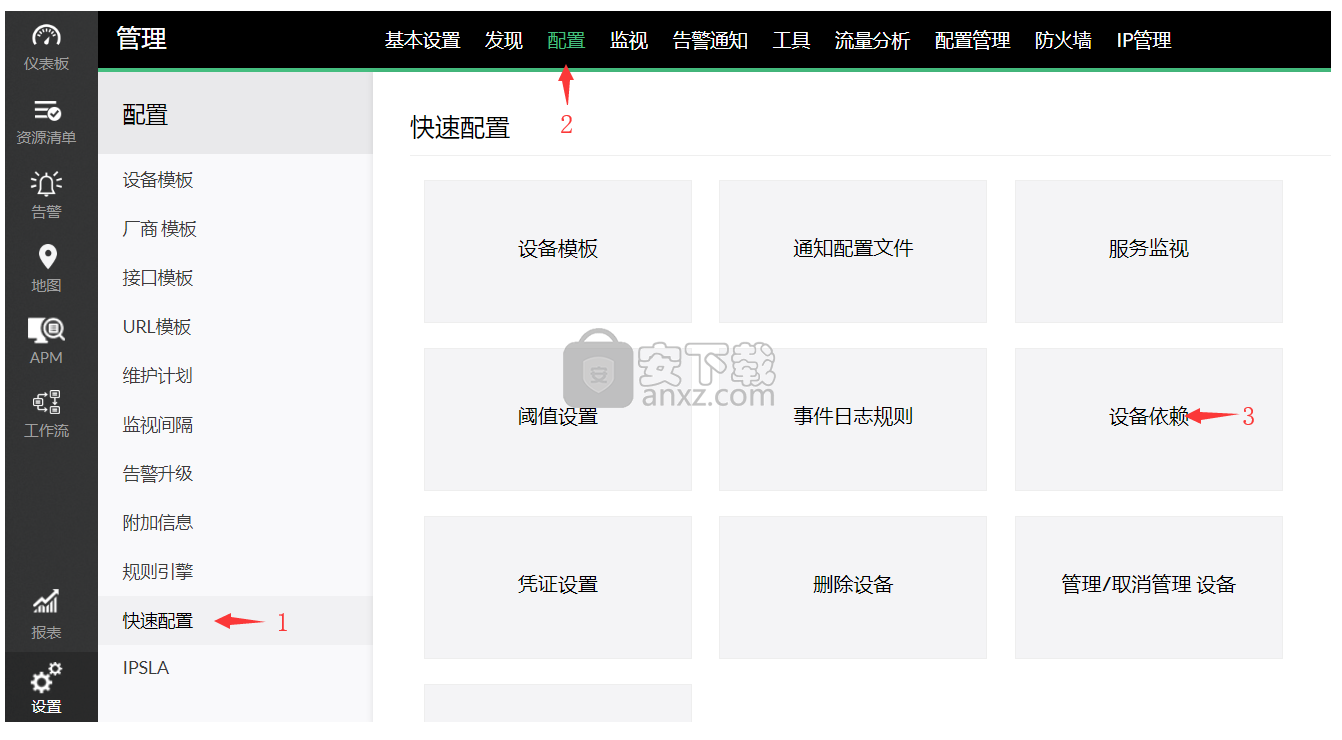Open the 设备依赖 card
Viewport: 1342px width, 740px height.
tap(1149, 419)
